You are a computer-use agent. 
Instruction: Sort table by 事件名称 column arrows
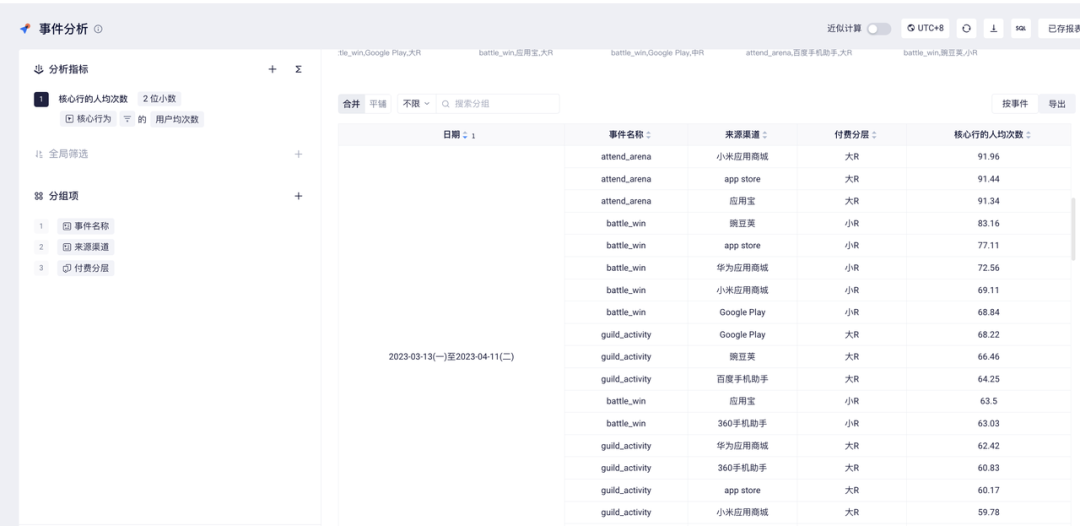click(648, 135)
